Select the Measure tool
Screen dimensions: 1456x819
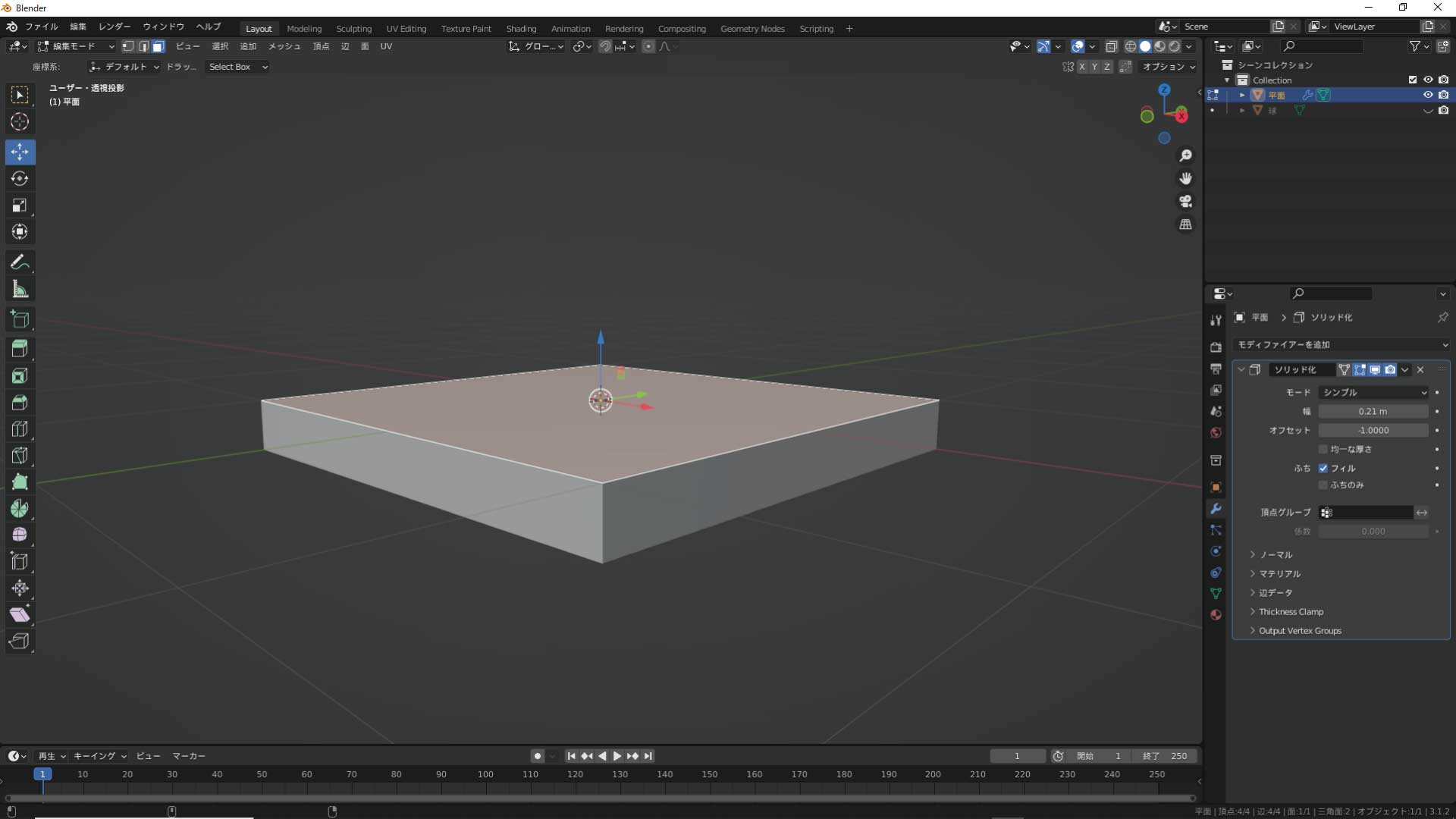coord(20,289)
